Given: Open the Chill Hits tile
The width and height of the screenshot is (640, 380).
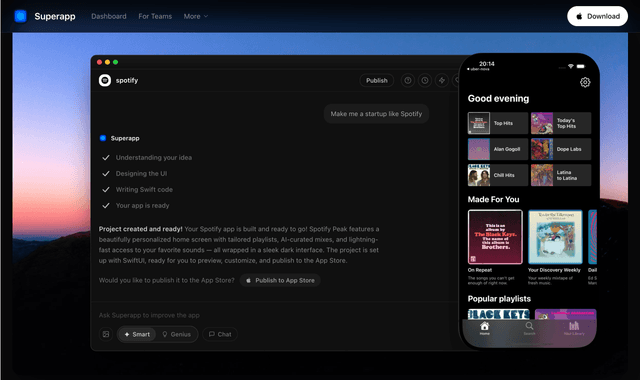Looking at the screenshot, I should [x=498, y=175].
